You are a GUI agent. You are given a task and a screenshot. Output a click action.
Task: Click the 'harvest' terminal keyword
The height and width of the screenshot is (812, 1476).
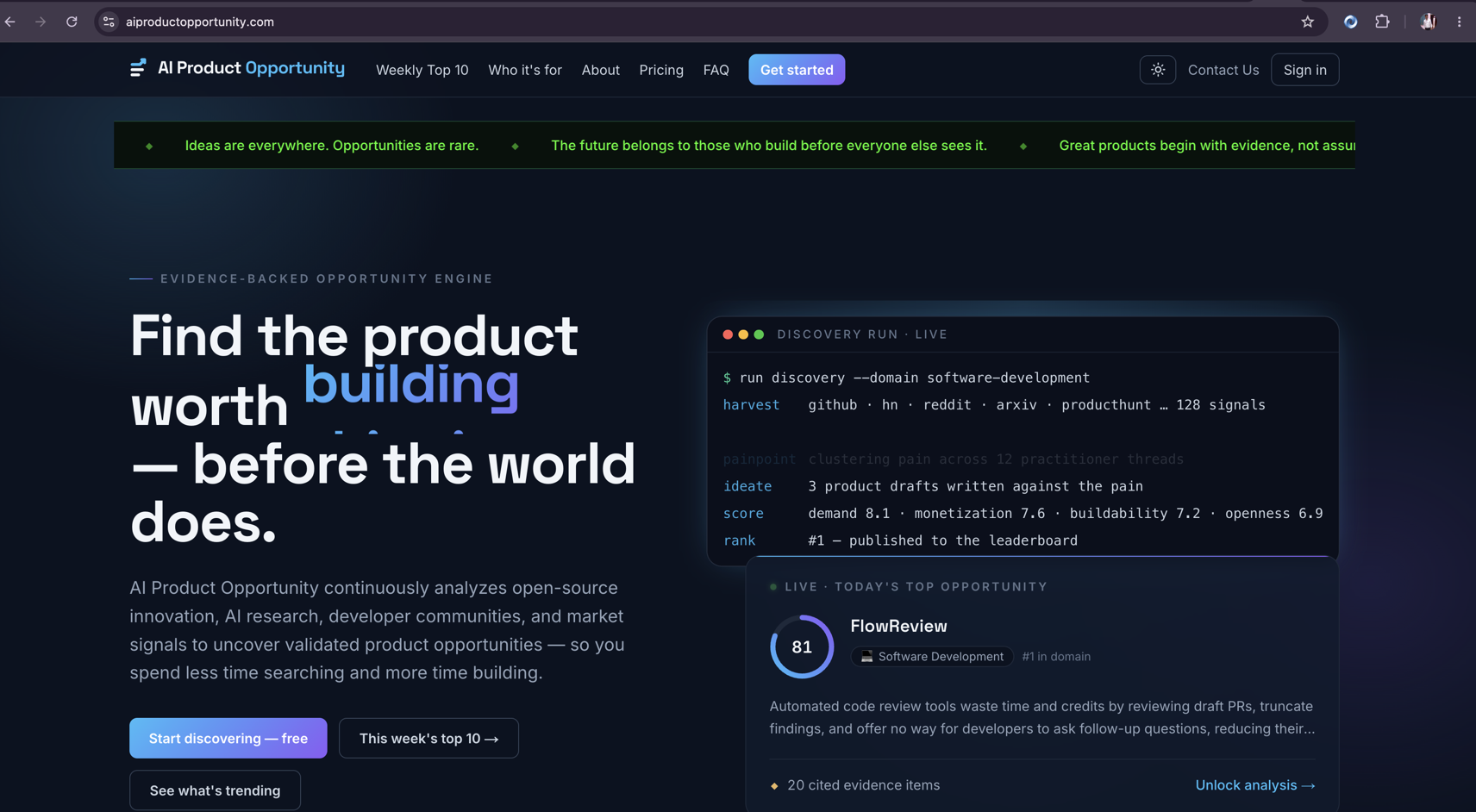[751, 405]
